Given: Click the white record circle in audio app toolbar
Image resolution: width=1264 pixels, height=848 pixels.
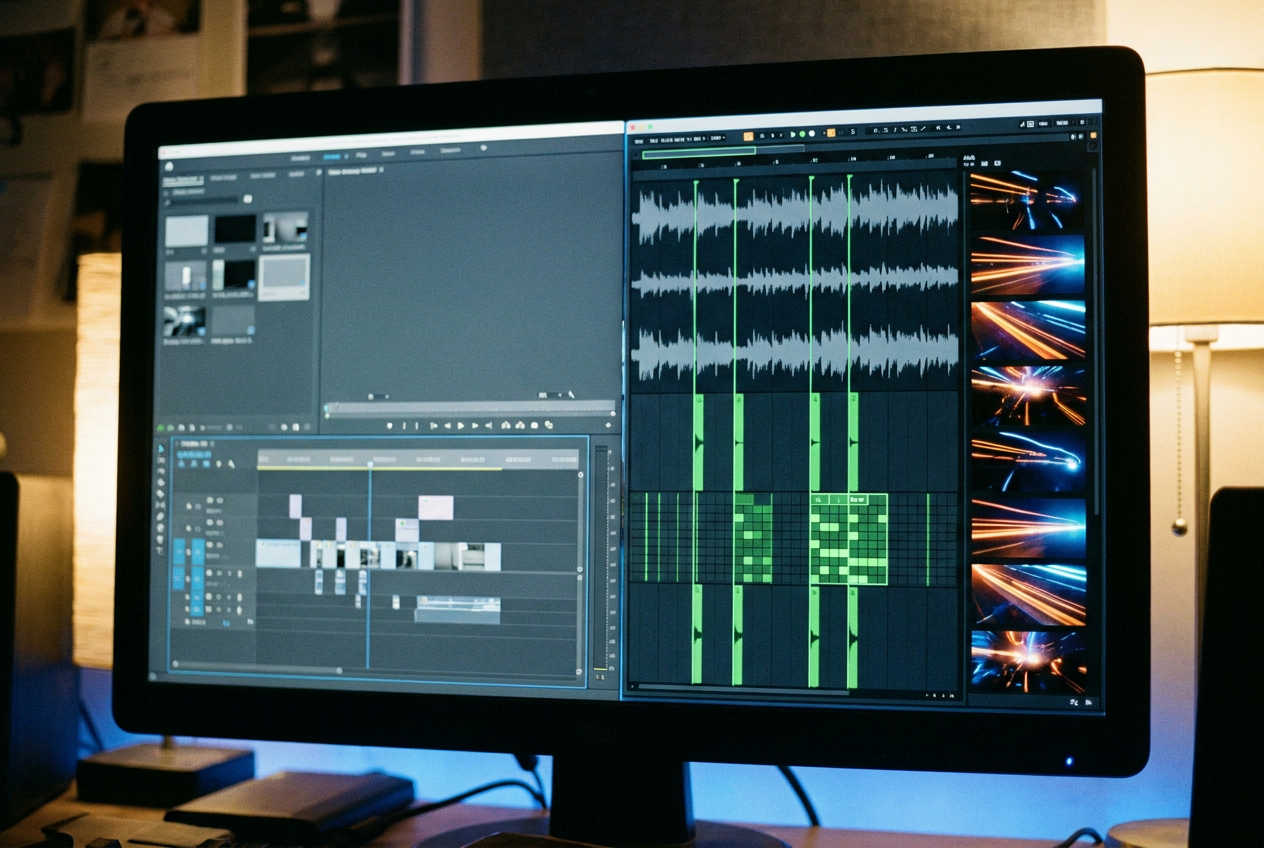Looking at the screenshot, I should point(811,134).
